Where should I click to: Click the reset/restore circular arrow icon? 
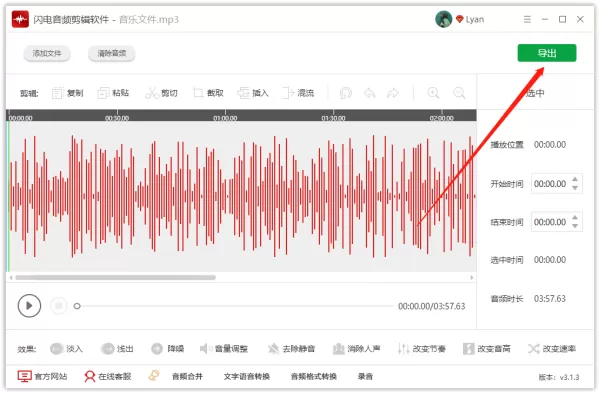[346, 93]
